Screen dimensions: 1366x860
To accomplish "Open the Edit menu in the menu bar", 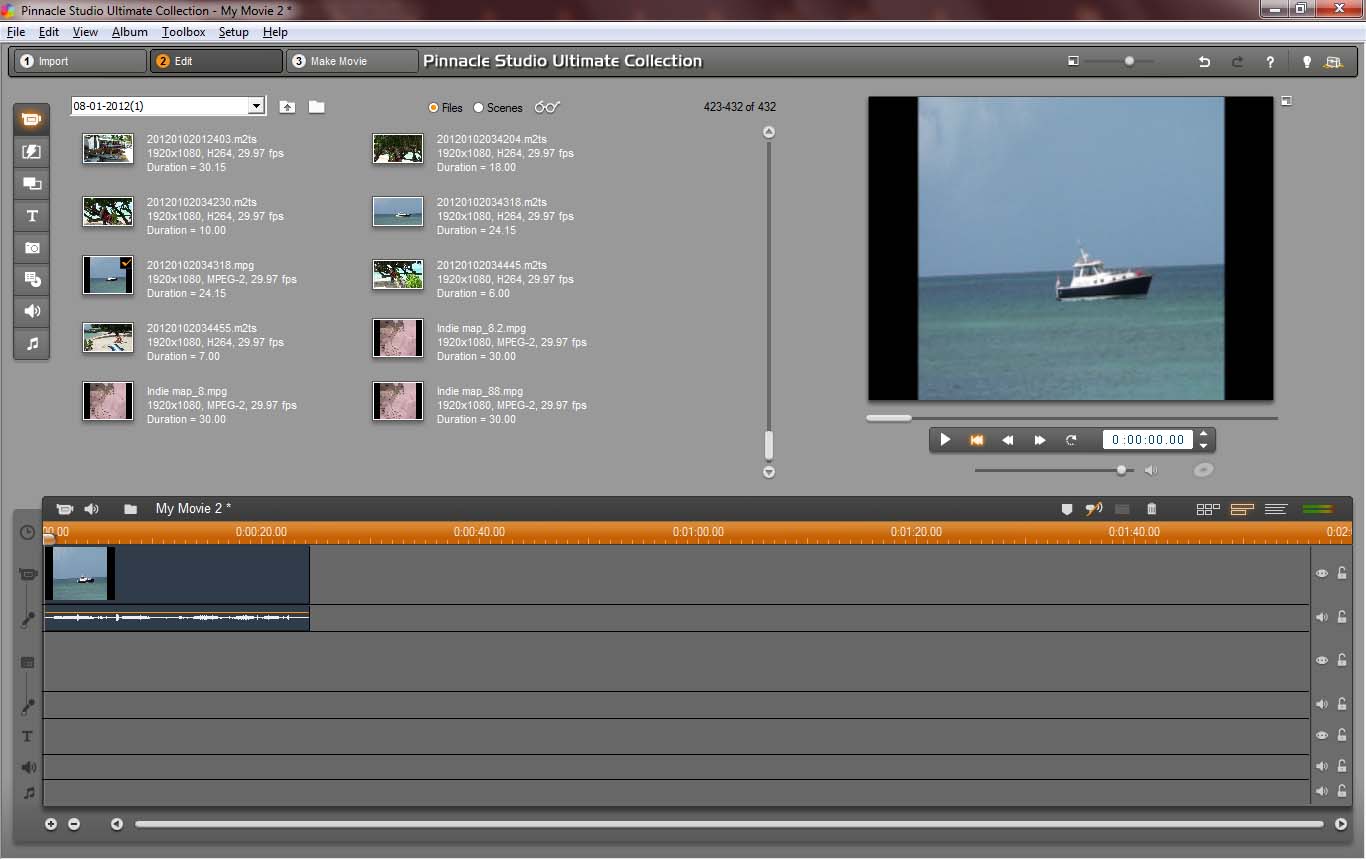I will [x=48, y=32].
